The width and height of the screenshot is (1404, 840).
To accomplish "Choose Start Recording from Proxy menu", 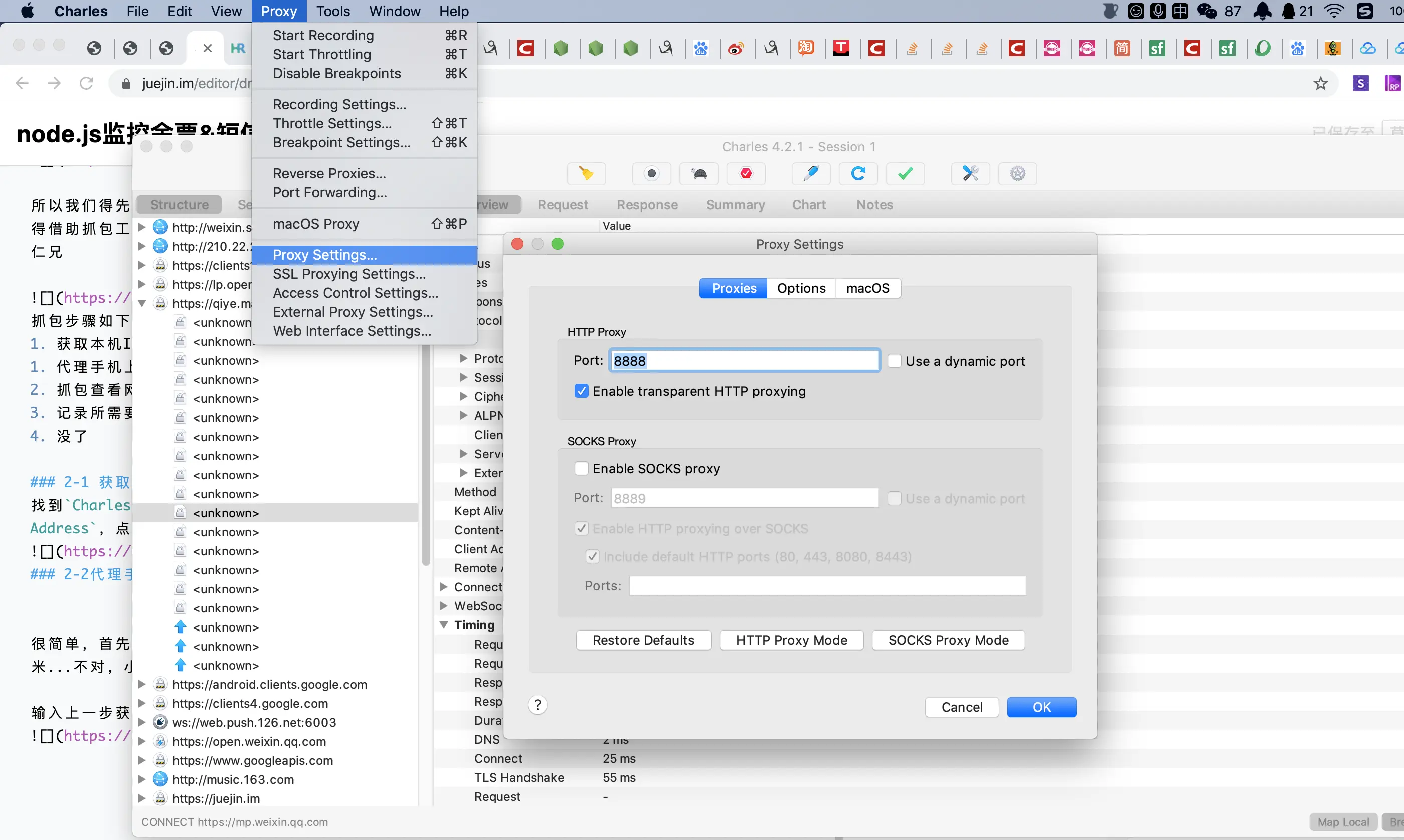I will click(364, 35).
